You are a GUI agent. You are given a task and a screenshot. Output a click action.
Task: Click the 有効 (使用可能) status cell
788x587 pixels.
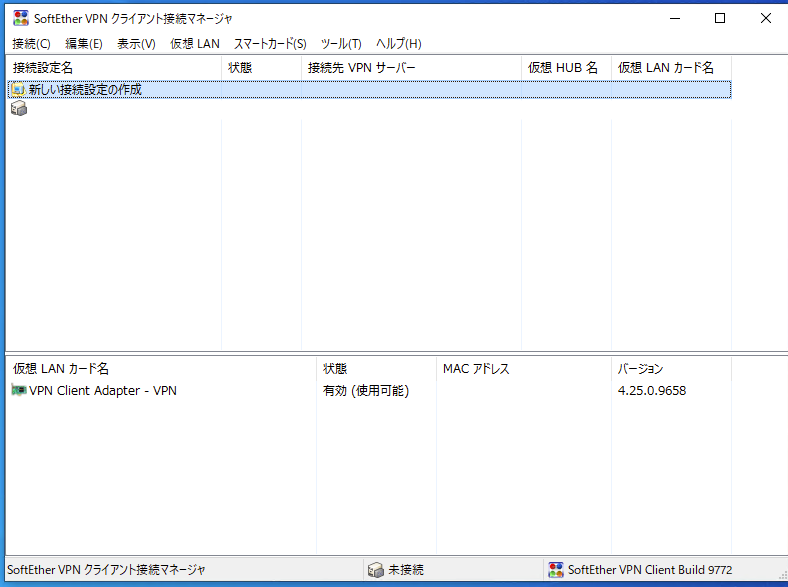point(366,390)
